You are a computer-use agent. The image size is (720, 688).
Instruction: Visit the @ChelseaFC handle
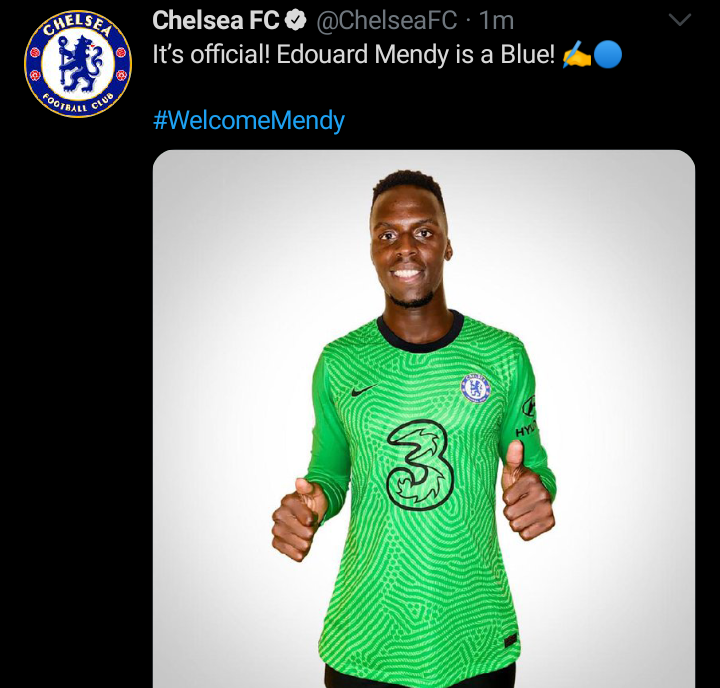coord(386,20)
